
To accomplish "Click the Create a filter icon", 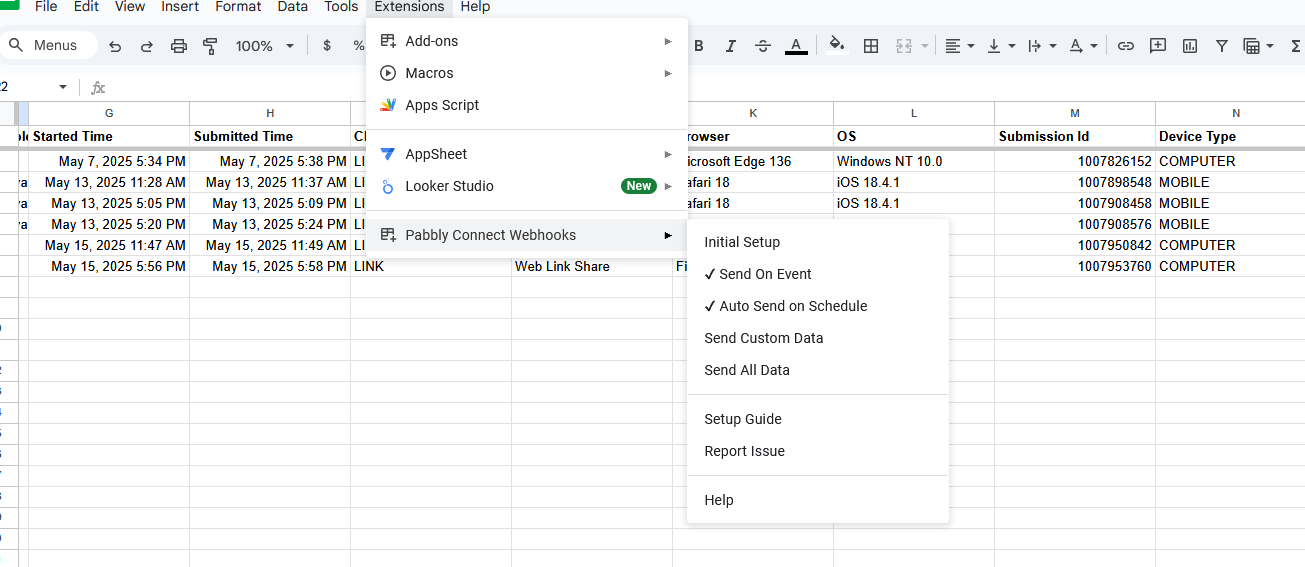I will click(1222, 46).
